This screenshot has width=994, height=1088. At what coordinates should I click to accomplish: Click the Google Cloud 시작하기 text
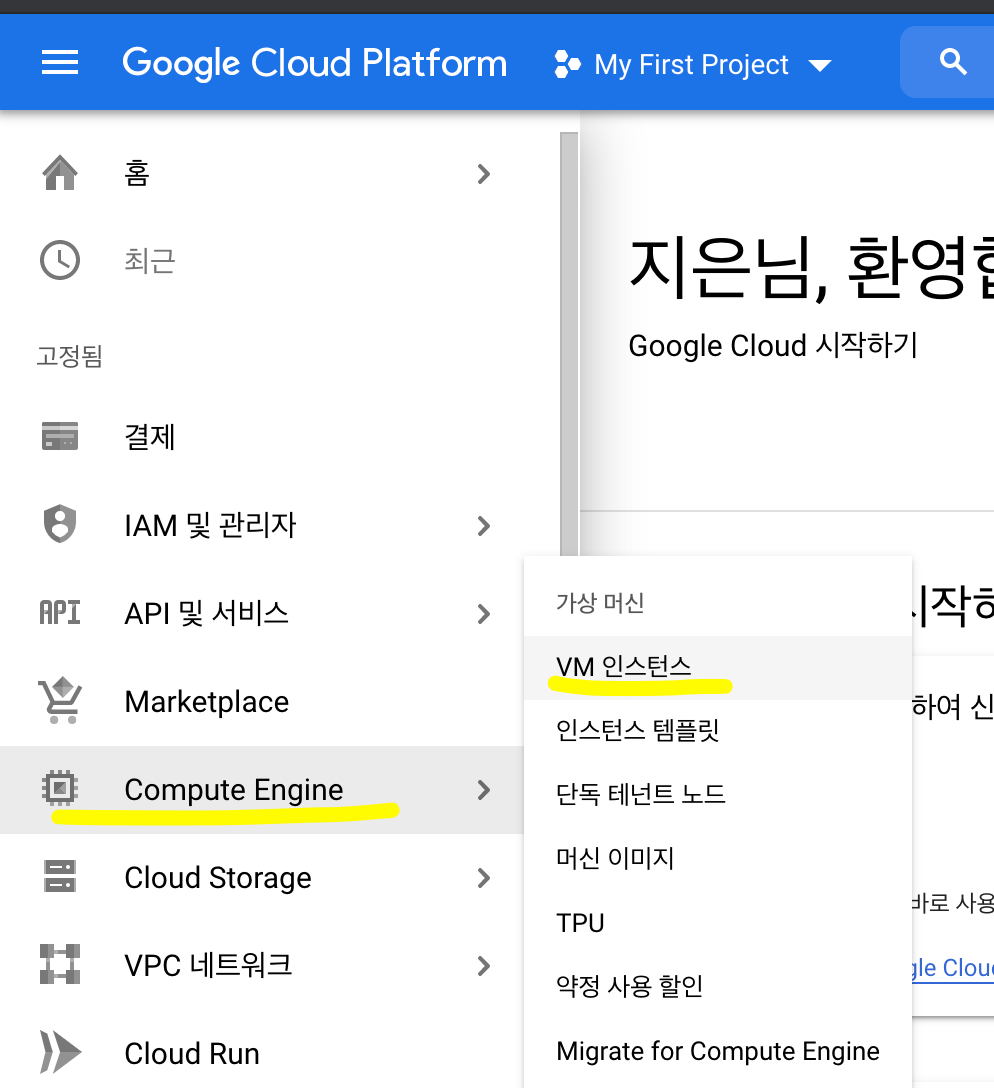pyautogui.click(x=773, y=346)
